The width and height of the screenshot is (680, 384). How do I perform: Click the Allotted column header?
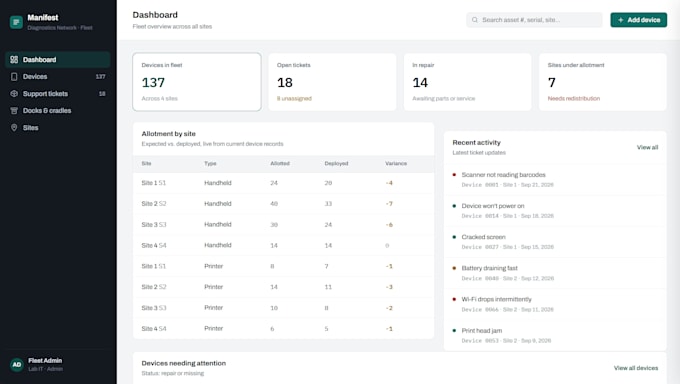280,164
